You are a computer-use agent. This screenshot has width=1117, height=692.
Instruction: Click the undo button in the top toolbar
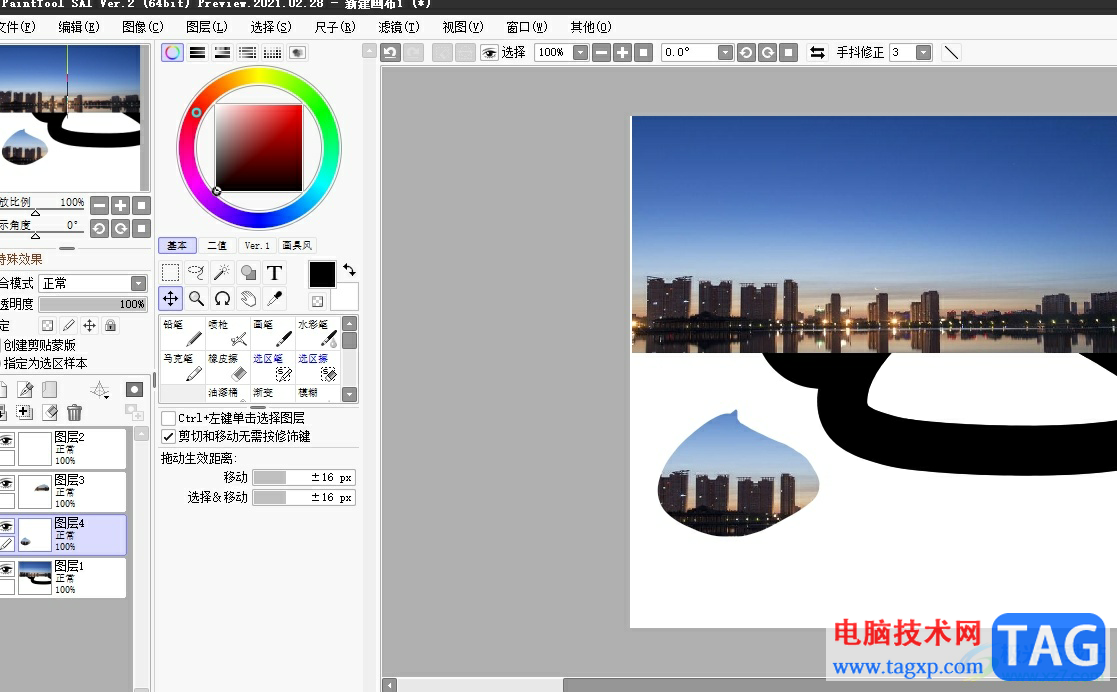(390, 53)
